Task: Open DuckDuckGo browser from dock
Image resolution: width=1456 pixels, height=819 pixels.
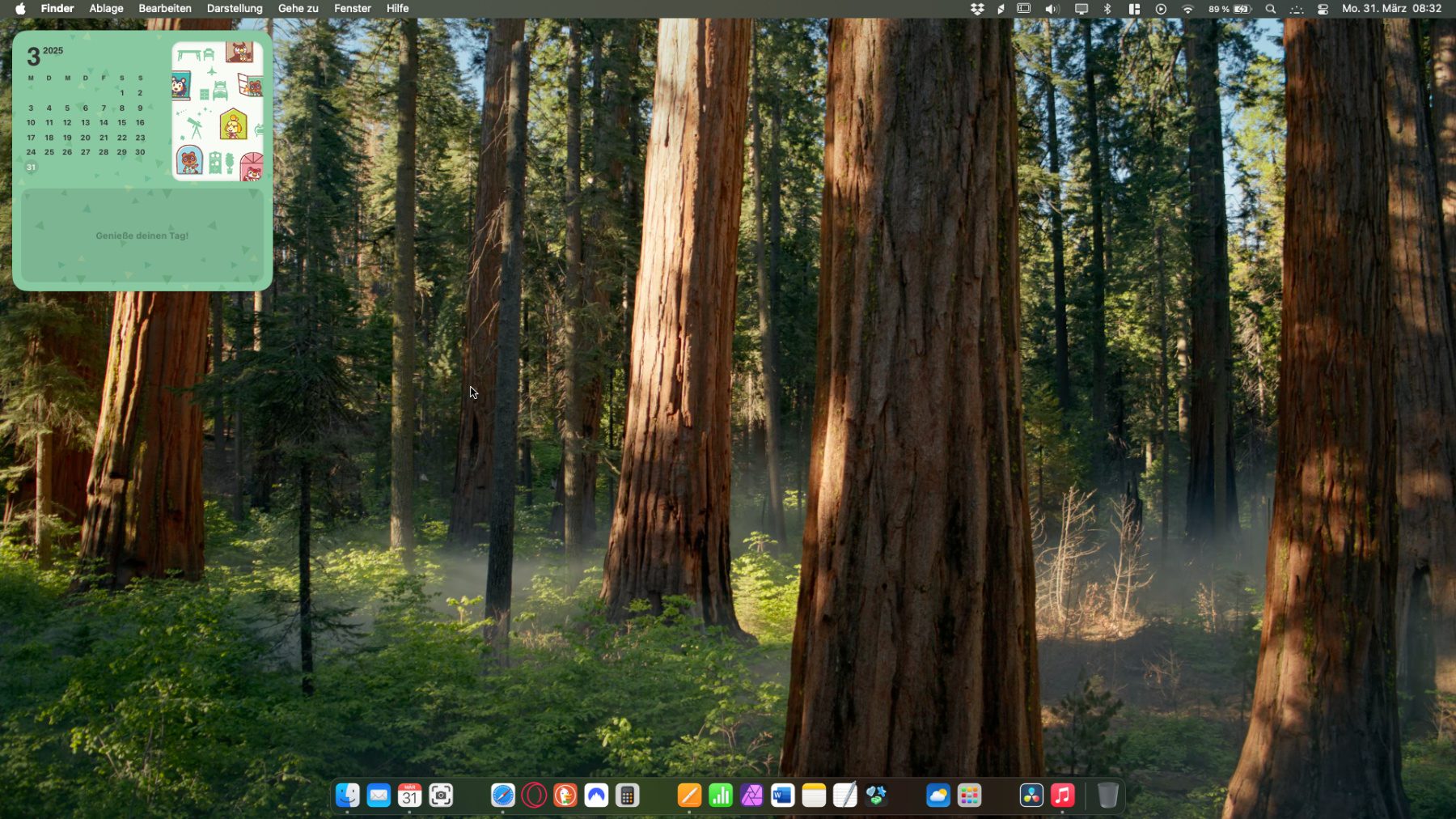Action: point(565,796)
